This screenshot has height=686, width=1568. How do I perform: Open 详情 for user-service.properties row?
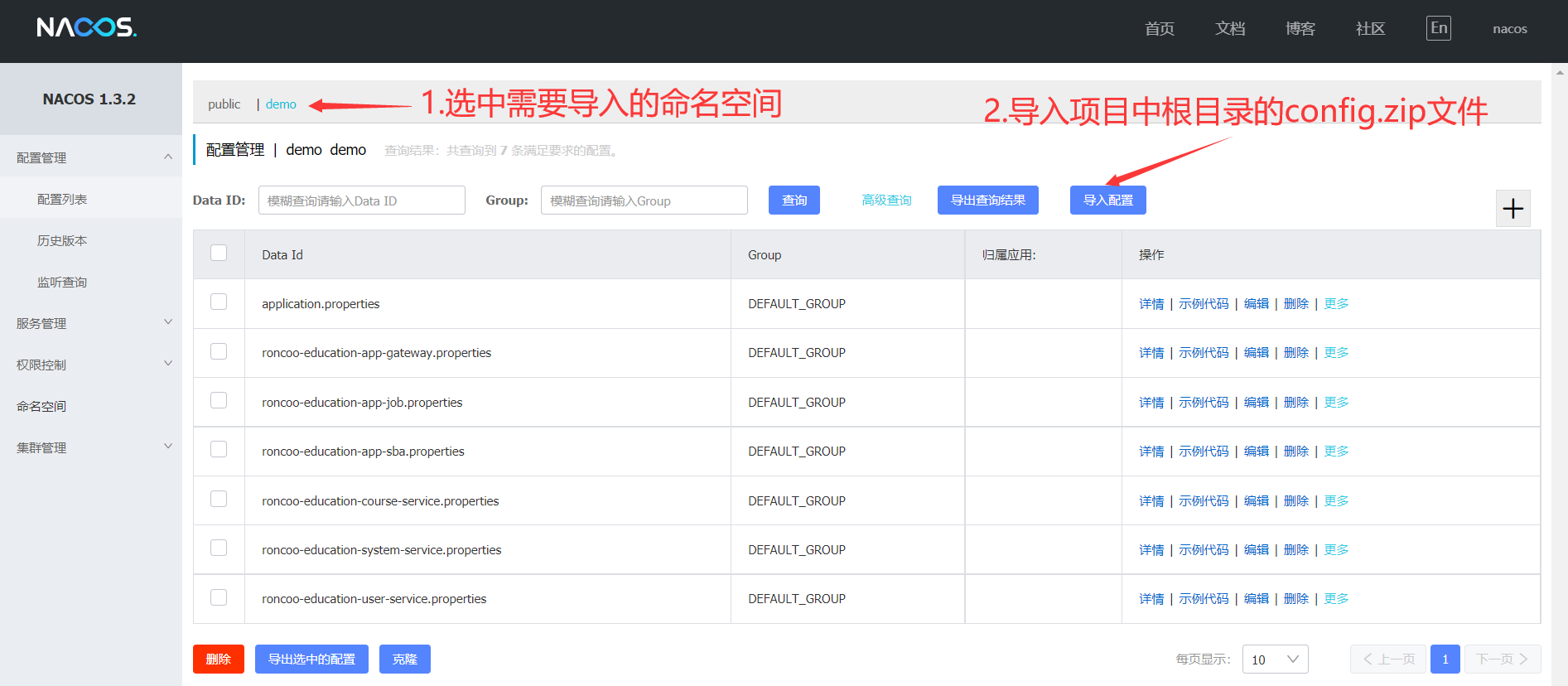1151,599
